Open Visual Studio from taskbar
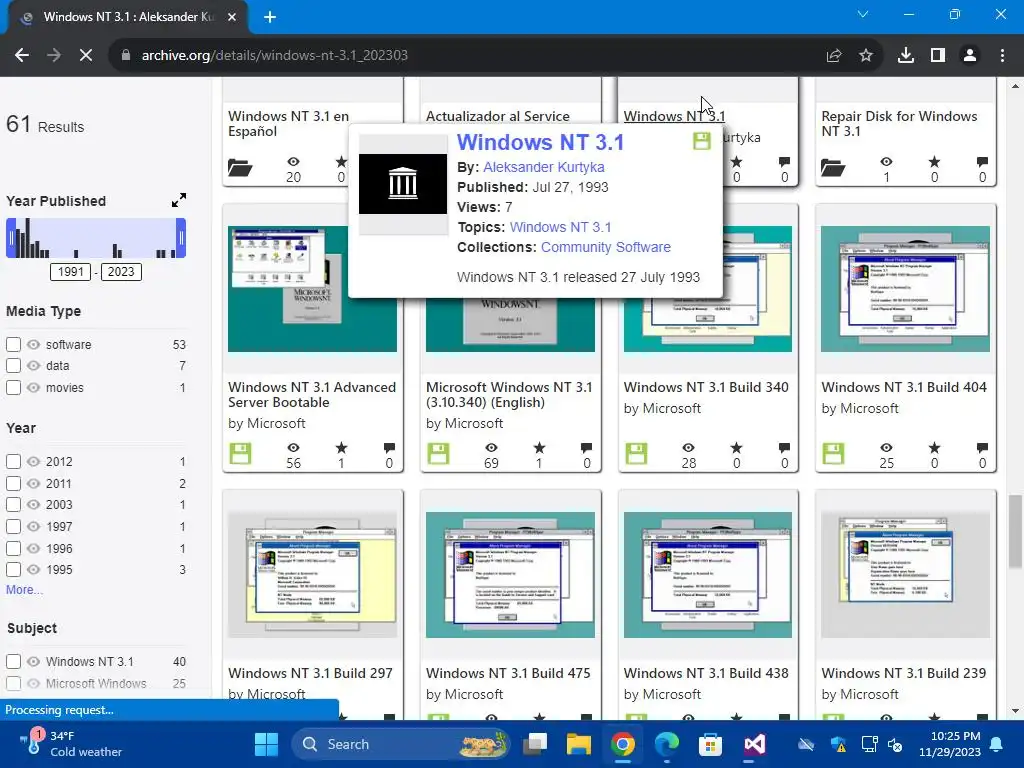 [754, 744]
